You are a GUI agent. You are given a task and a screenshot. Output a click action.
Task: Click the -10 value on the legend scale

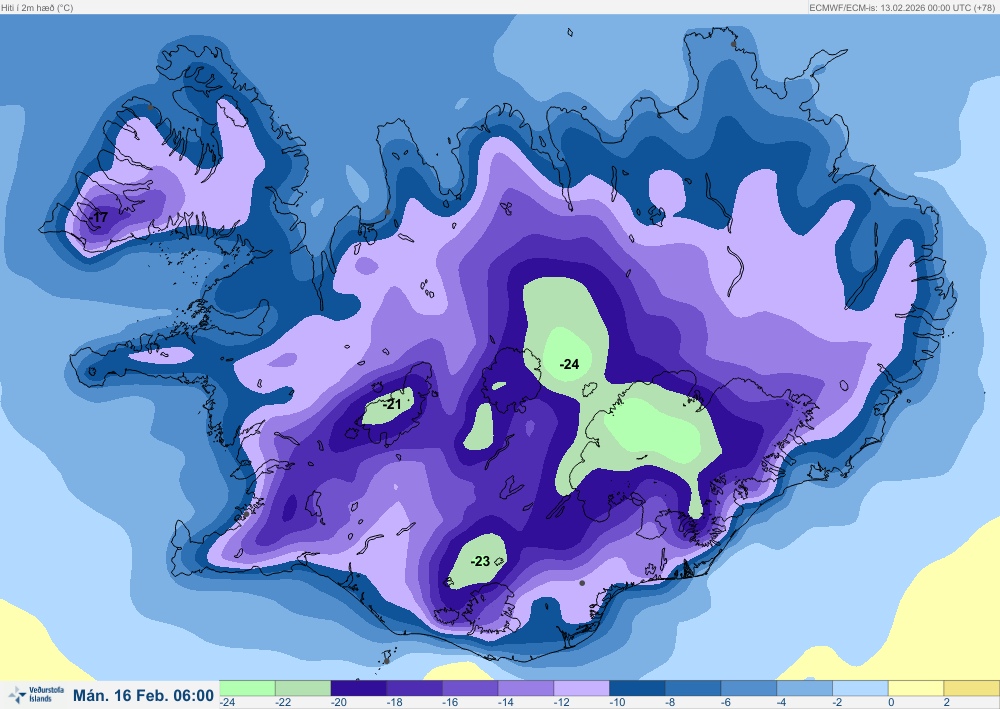click(x=617, y=702)
